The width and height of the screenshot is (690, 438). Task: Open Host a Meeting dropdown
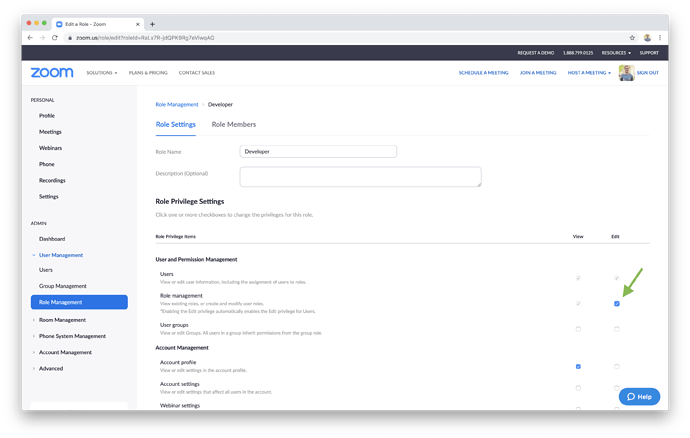(x=589, y=73)
